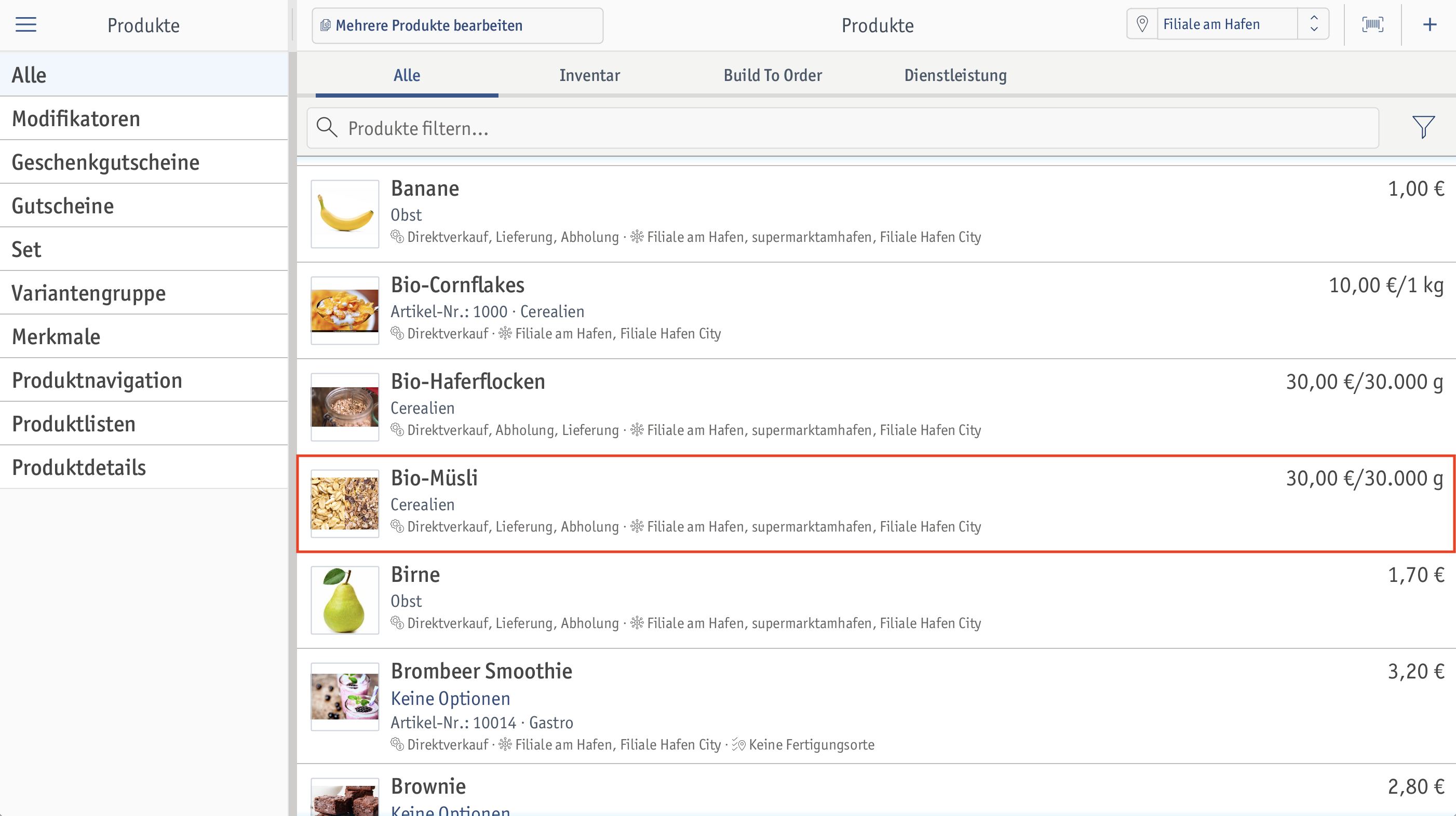
Task: Click the 3,20 € price
Action: (1416, 672)
